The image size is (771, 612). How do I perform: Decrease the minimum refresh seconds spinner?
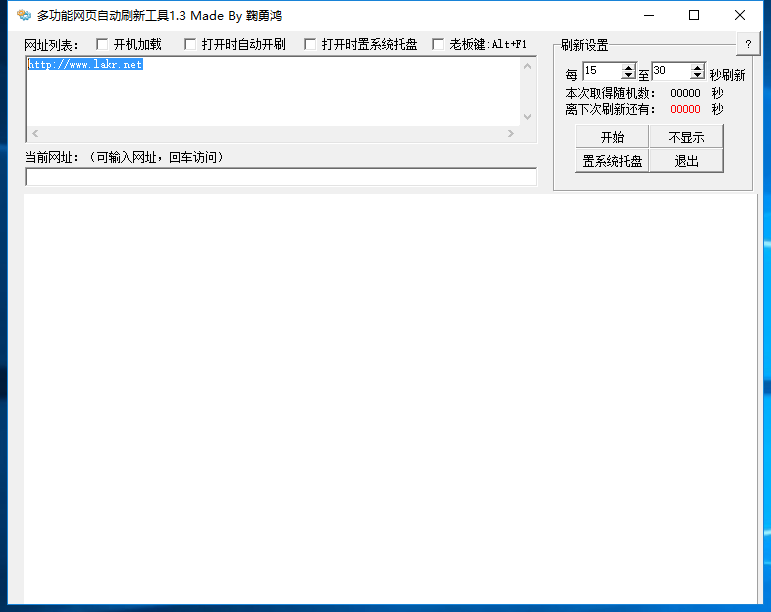pyautogui.click(x=628, y=76)
